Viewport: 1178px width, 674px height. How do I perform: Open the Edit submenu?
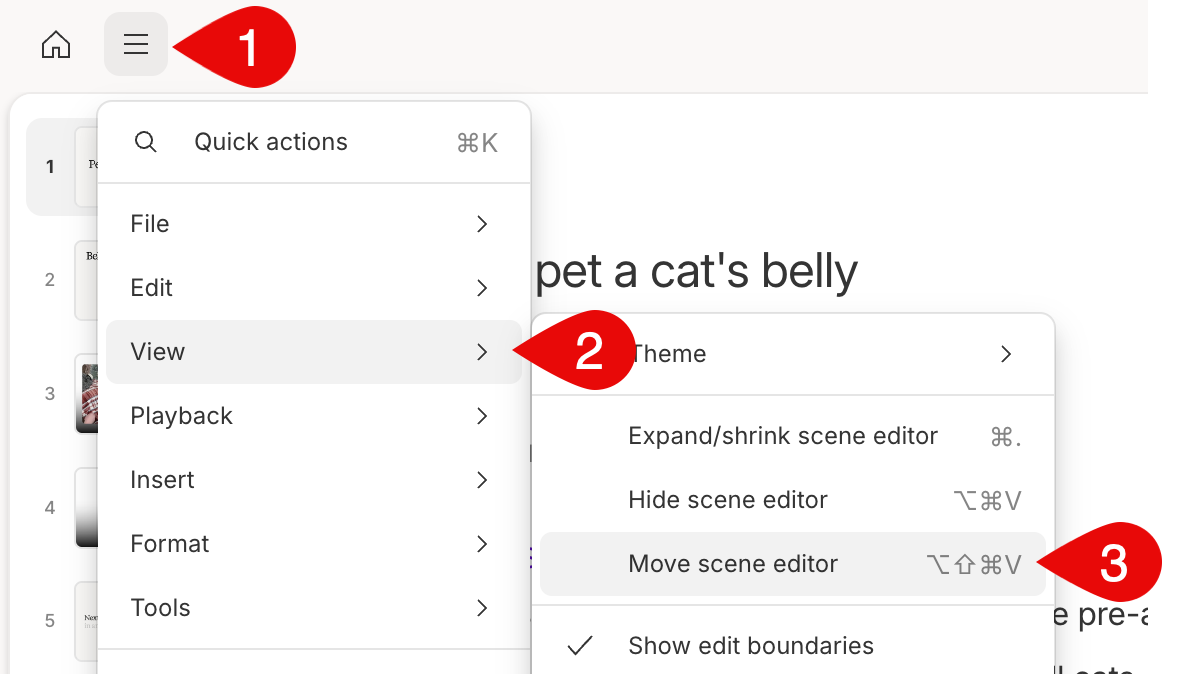click(314, 288)
